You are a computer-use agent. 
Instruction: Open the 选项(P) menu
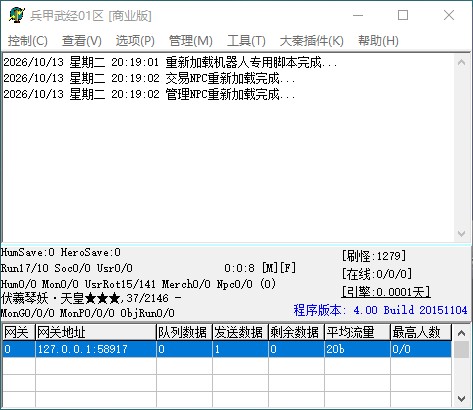(135, 41)
